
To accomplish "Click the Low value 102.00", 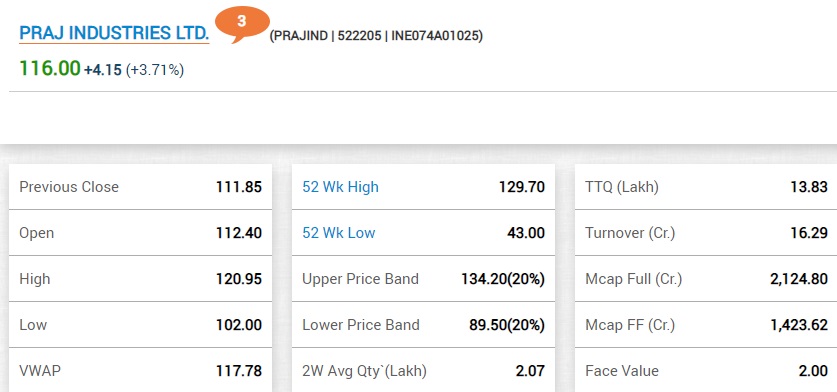I will click(239, 325).
